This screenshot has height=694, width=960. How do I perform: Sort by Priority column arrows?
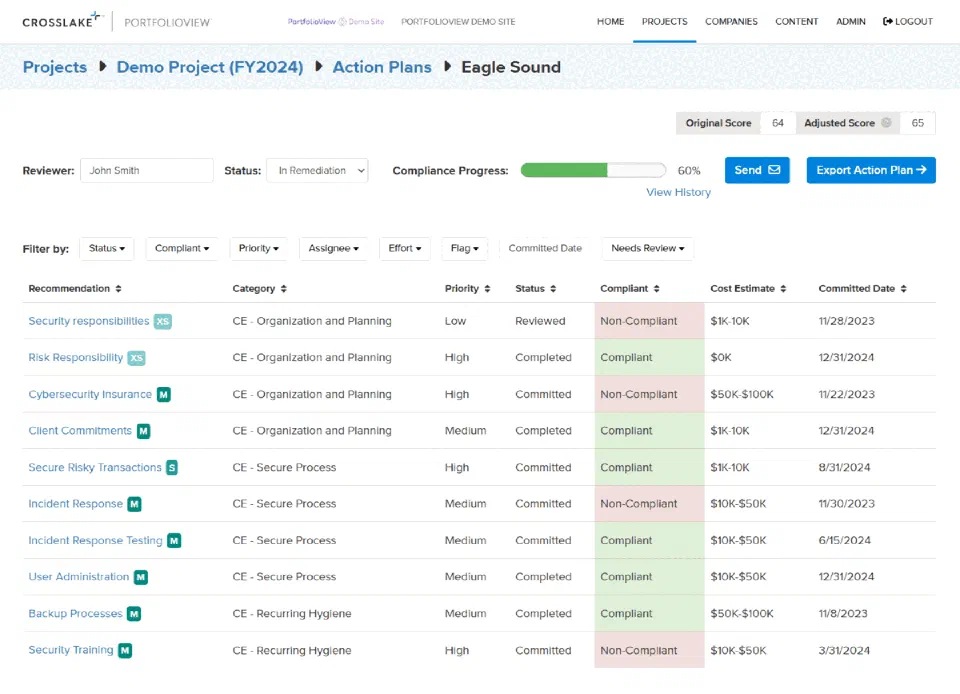(x=487, y=288)
